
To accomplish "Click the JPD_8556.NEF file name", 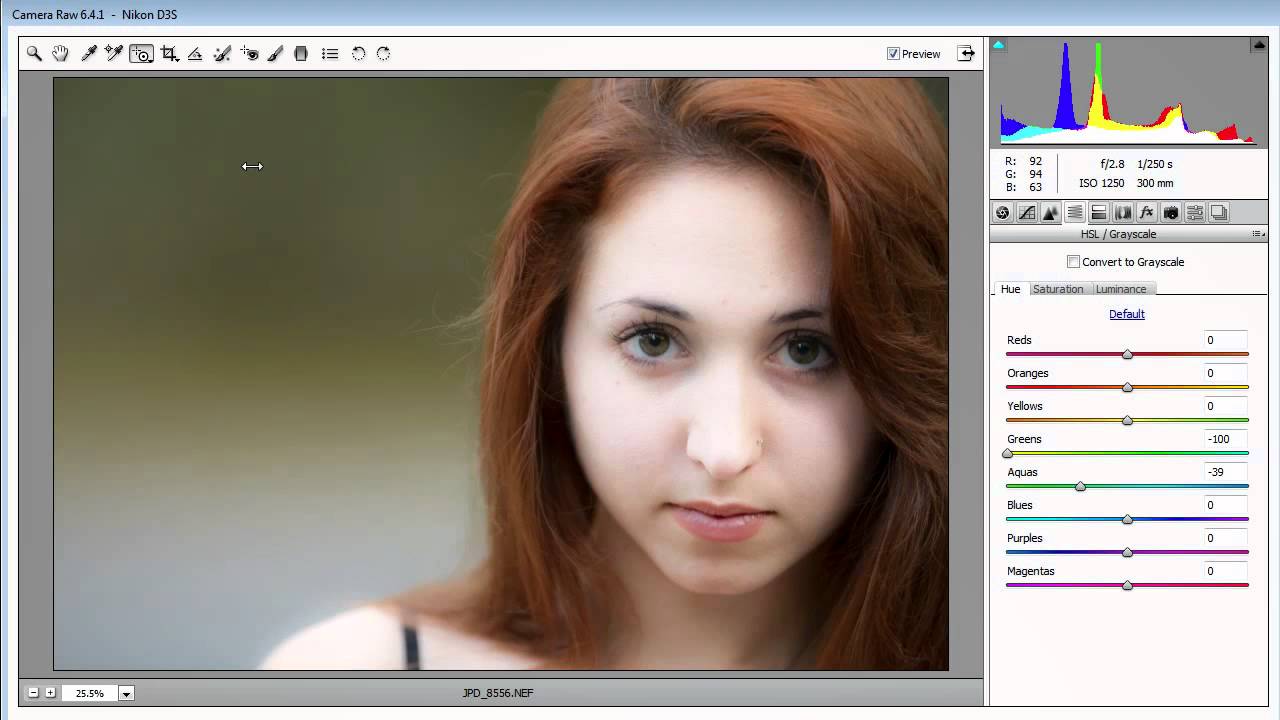I will [498, 693].
